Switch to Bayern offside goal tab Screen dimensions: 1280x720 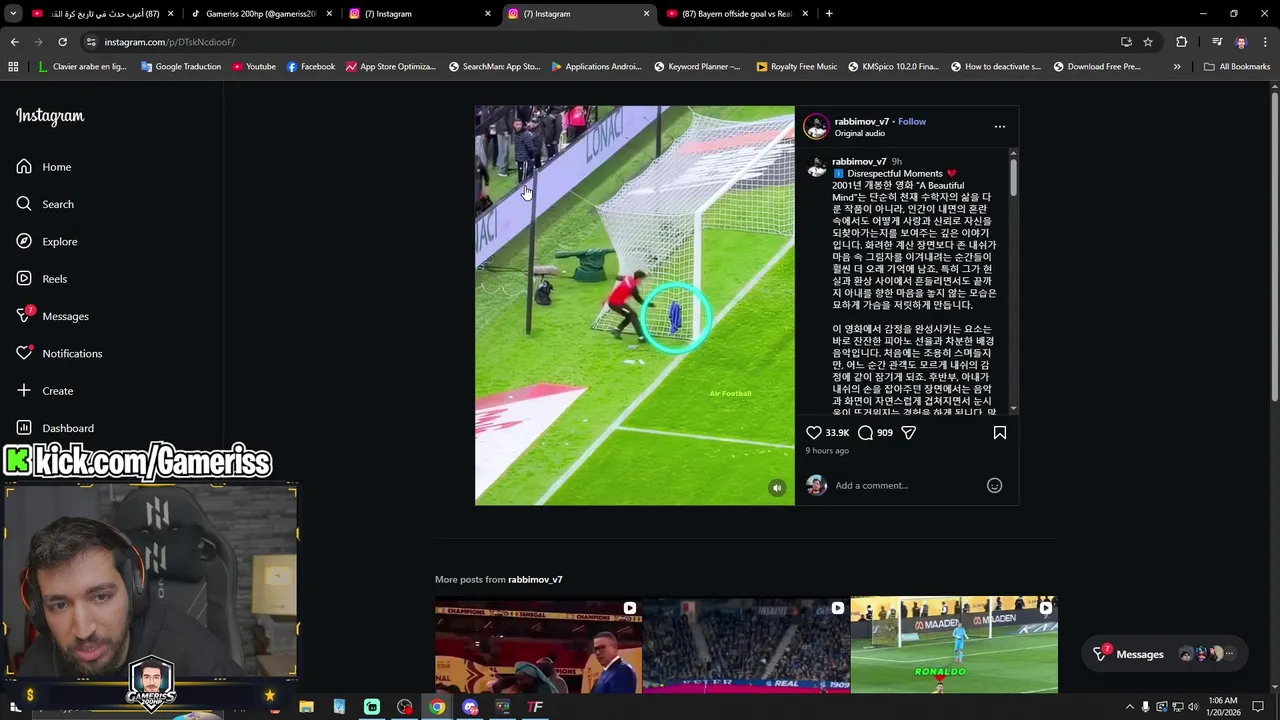pos(738,14)
